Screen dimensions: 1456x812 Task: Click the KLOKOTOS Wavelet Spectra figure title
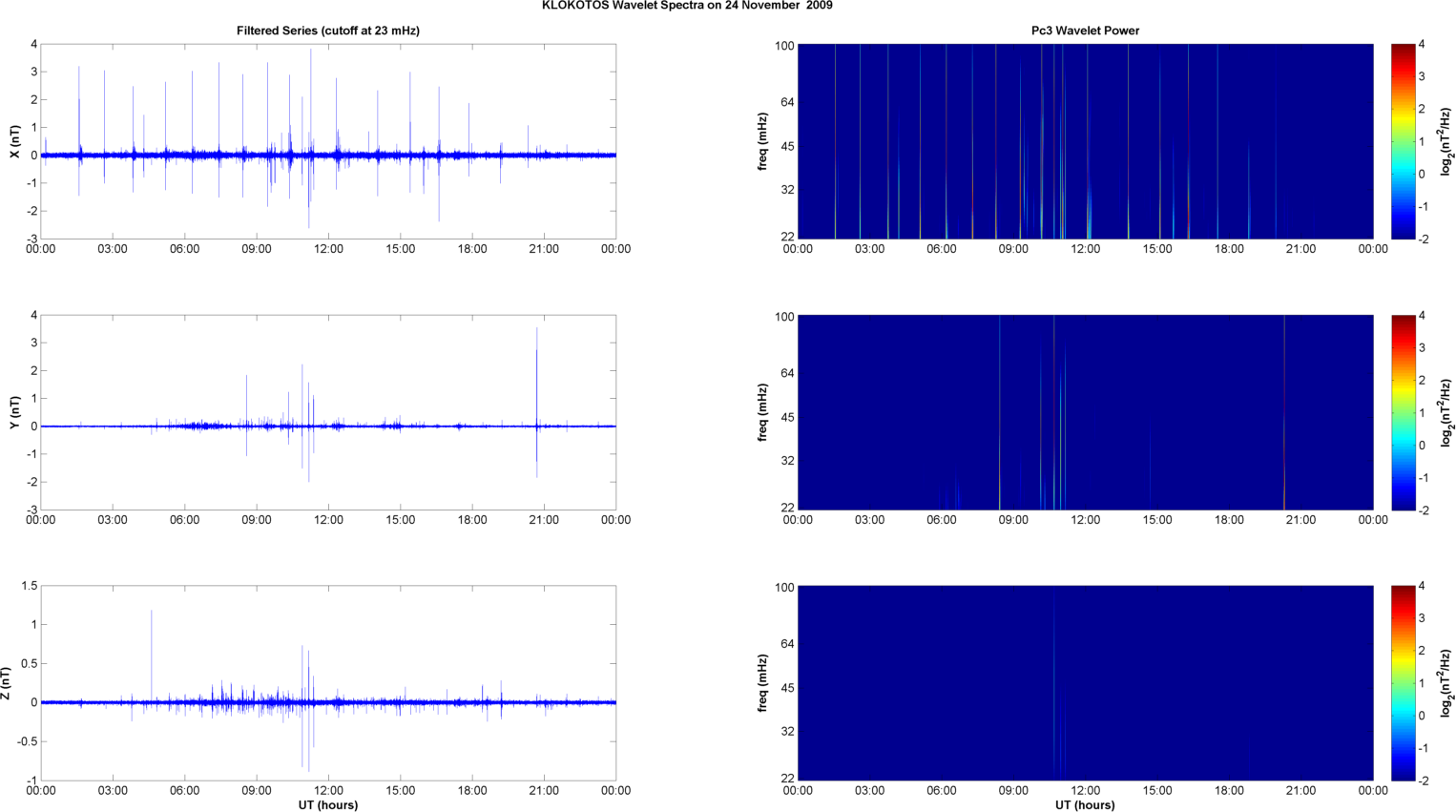pos(686,6)
